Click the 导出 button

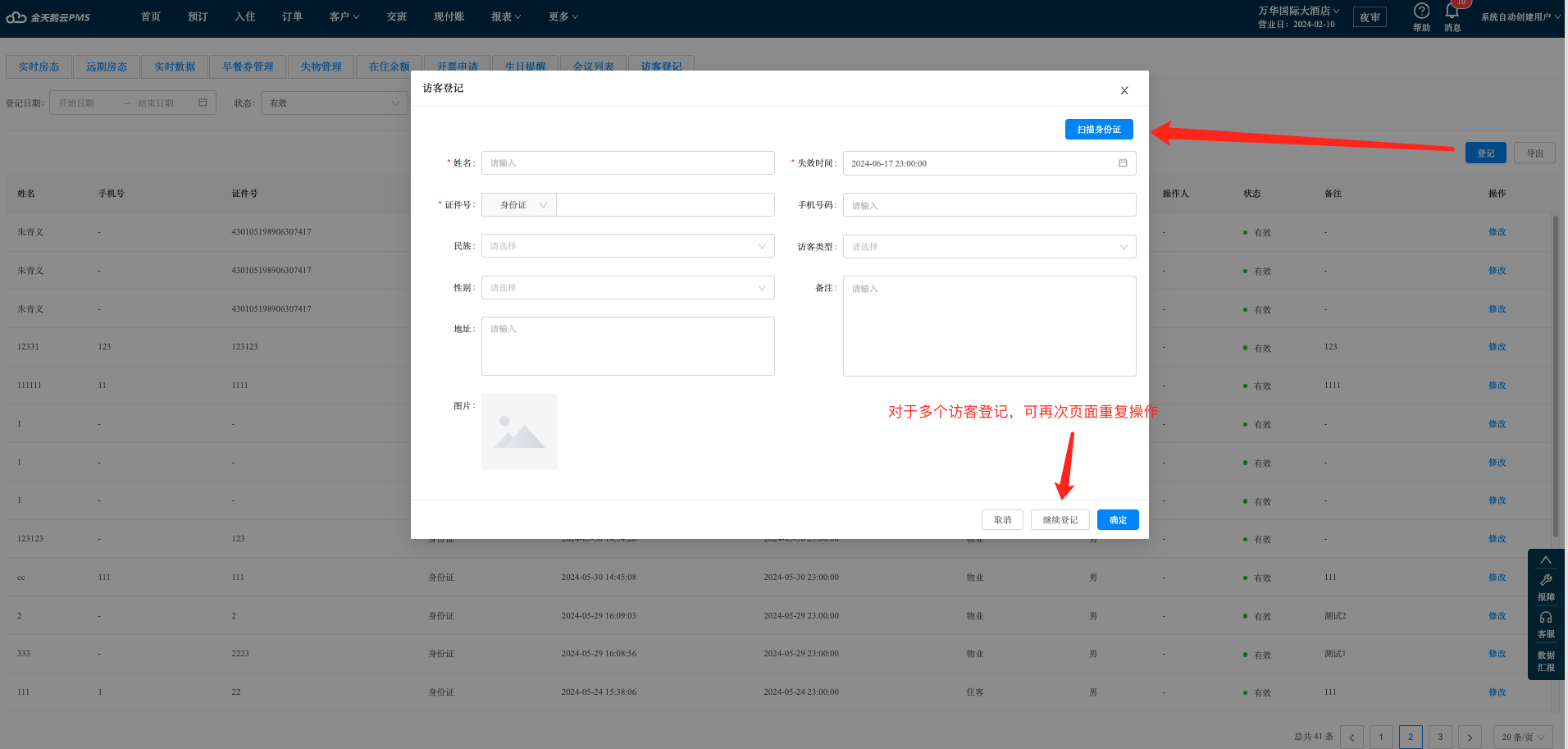click(x=1534, y=153)
